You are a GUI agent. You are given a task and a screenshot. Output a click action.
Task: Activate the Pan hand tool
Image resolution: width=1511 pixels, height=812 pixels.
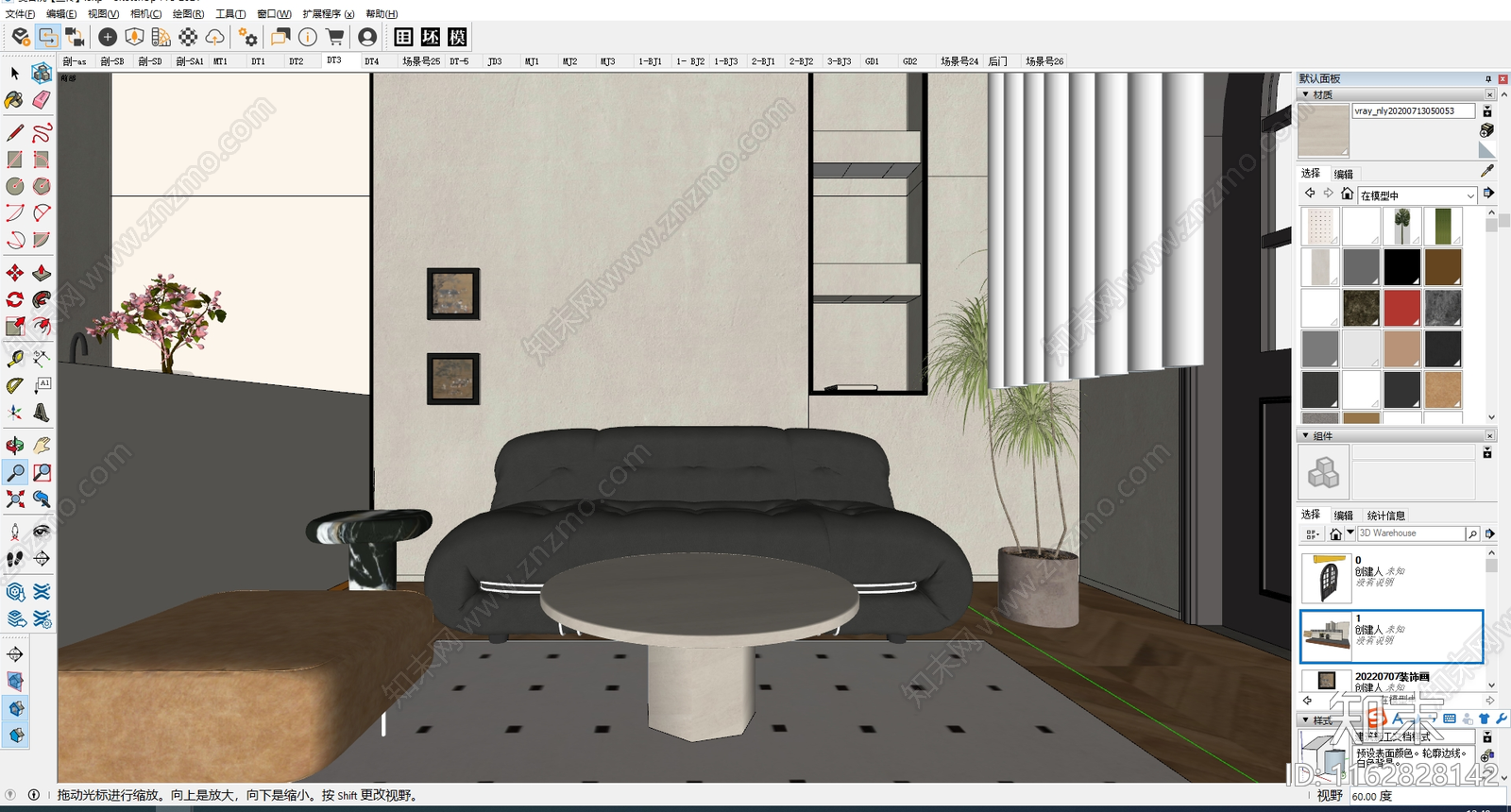pos(42,445)
